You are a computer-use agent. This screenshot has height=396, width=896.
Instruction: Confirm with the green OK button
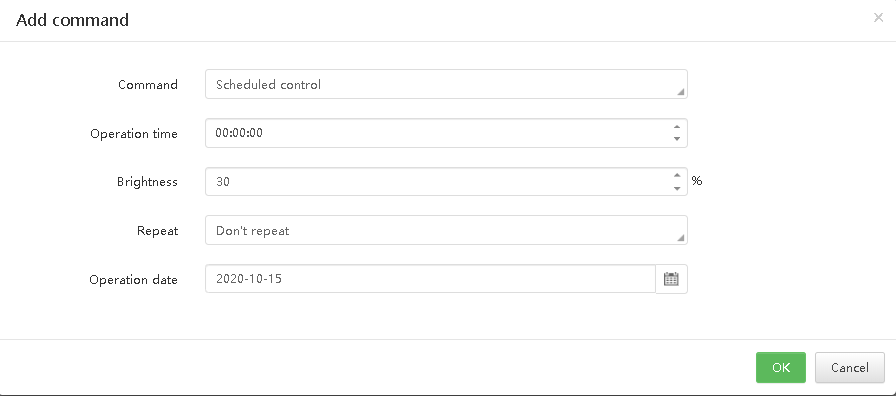point(781,367)
